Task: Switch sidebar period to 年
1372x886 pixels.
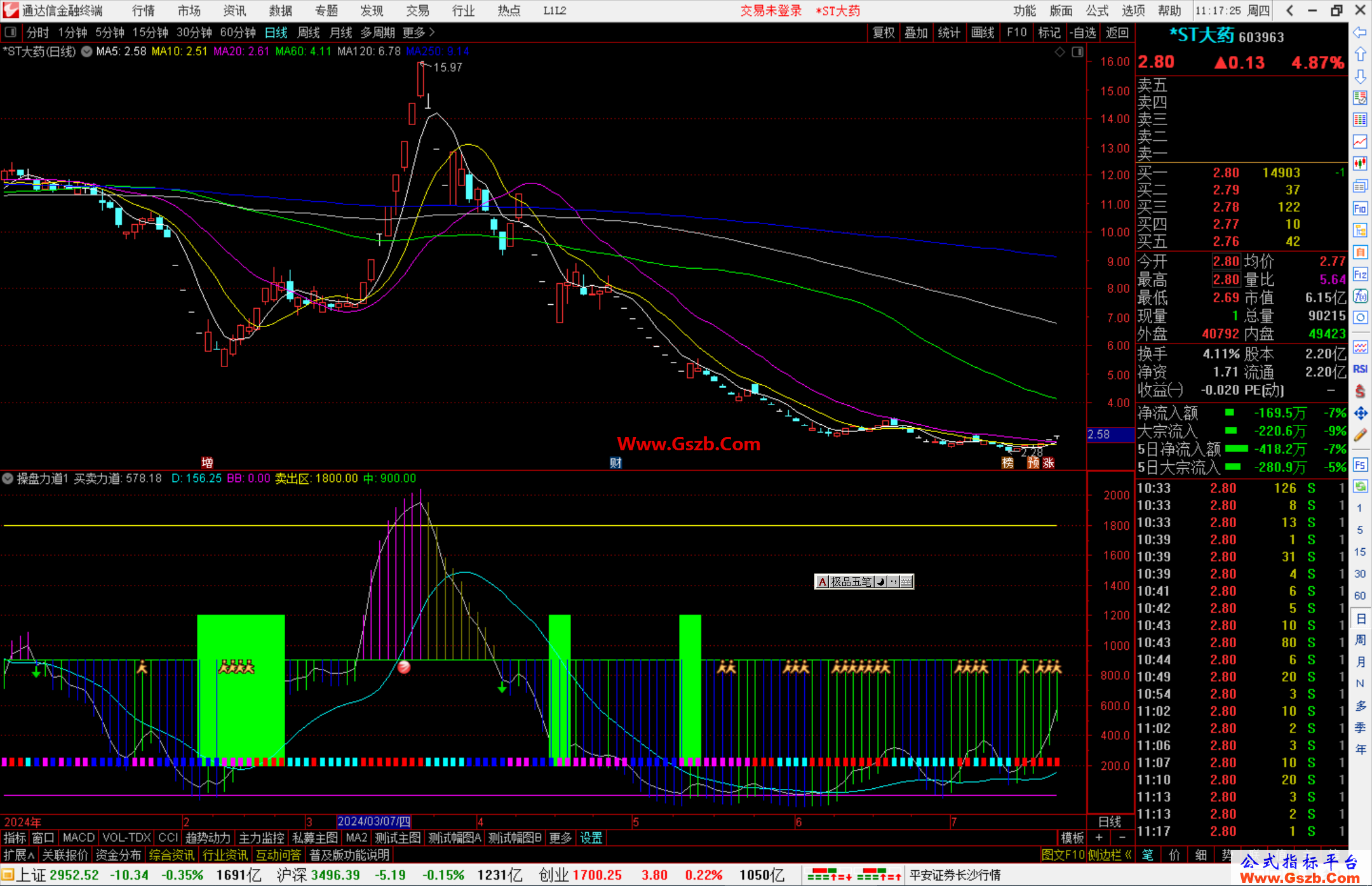Action: pyautogui.click(x=1360, y=749)
